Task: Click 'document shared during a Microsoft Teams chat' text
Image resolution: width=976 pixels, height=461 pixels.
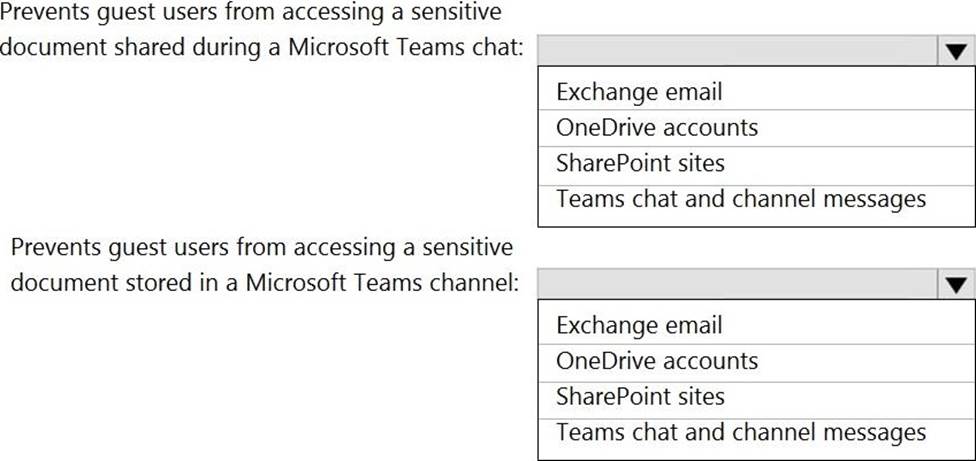Action: tap(262, 50)
